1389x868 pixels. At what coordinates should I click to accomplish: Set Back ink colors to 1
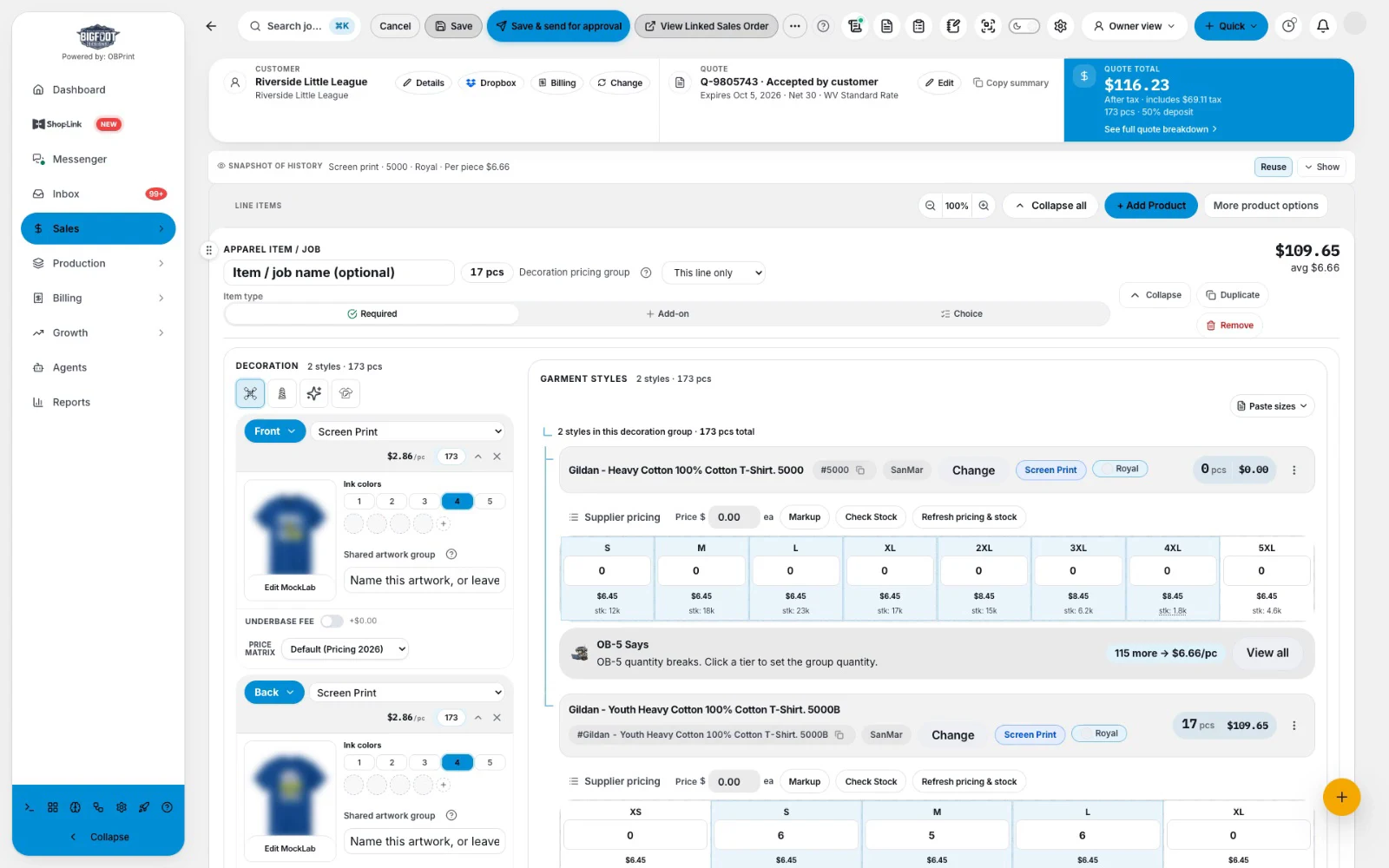pos(359,762)
